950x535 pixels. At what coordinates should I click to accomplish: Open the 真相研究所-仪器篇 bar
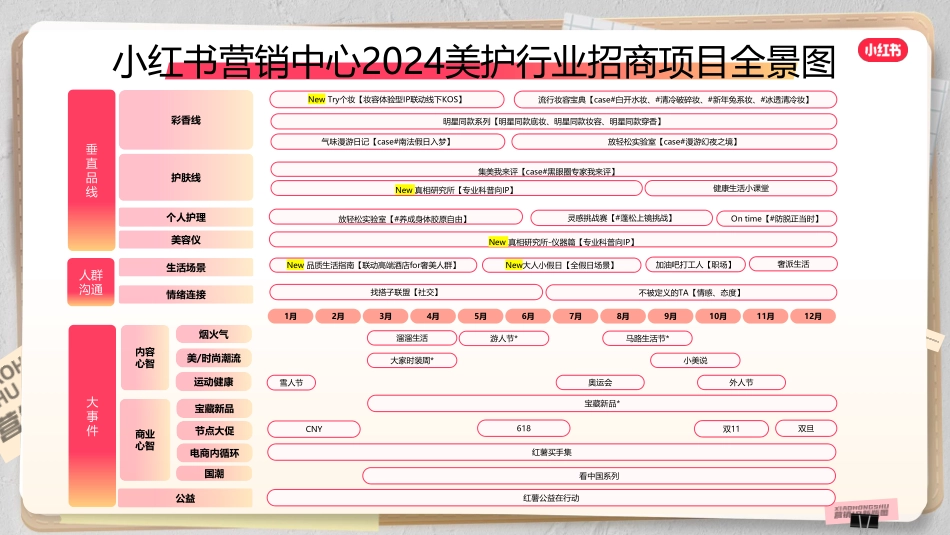pyautogui.click(x=553, y=240)
